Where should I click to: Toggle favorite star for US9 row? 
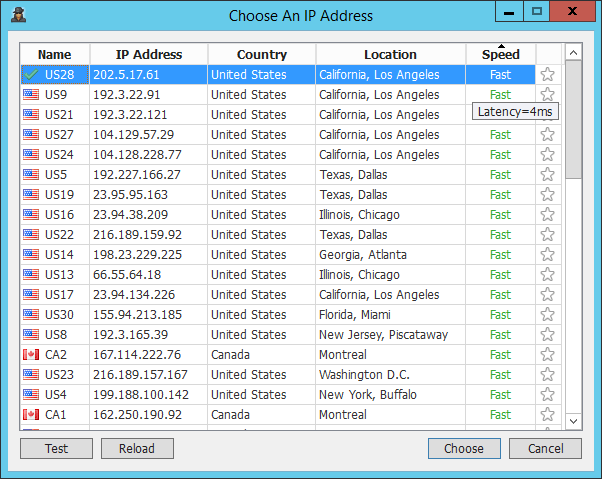click(x=547, y=94)
